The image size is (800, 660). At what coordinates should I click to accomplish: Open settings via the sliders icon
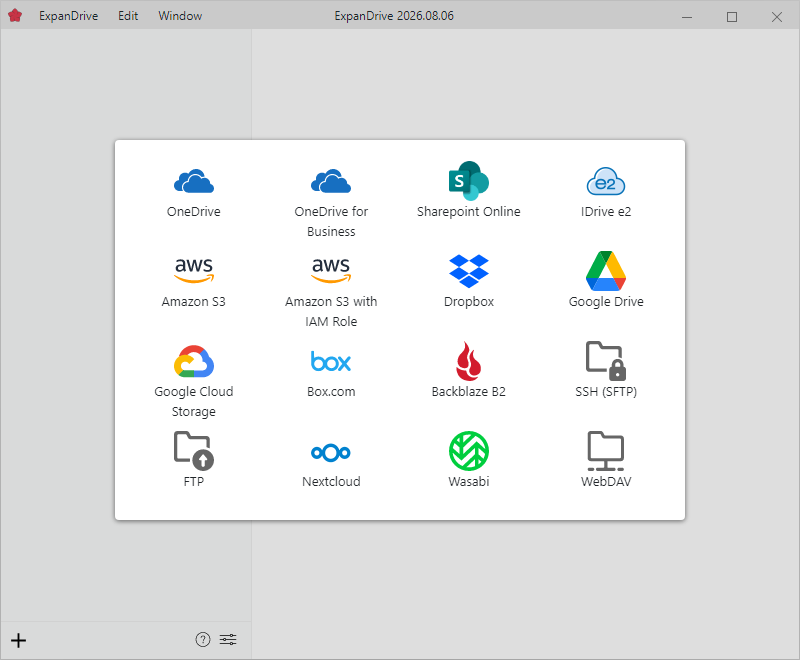[x=228, y=640]
